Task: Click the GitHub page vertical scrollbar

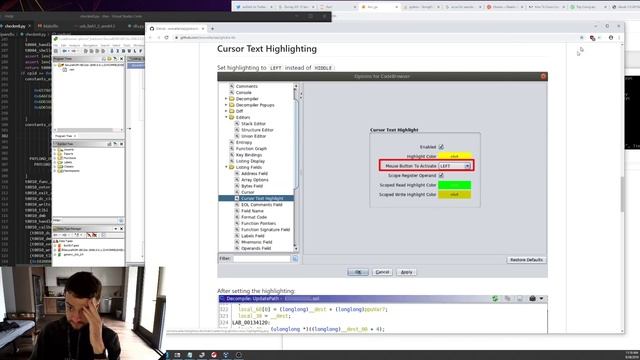Action: click(x=622, y=194)
